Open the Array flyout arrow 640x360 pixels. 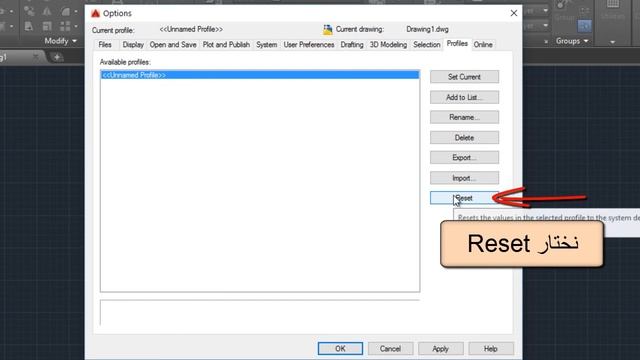pyautogui.click(x=76, y=26)
